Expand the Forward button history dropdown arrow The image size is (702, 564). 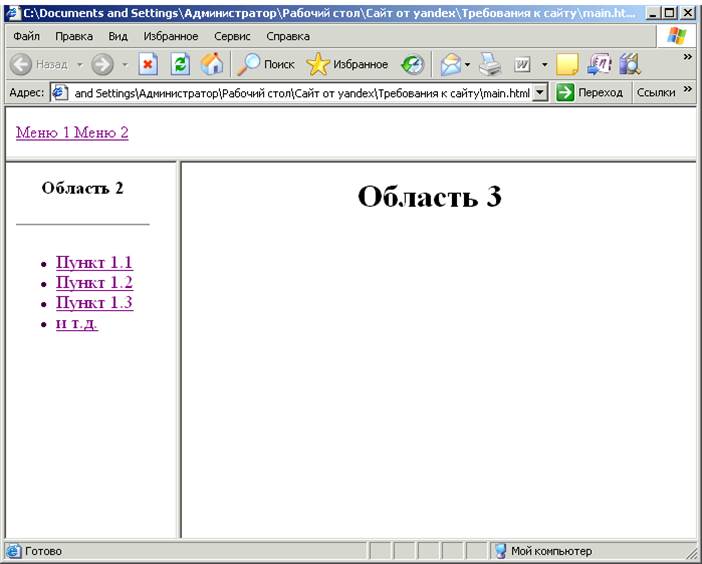pos(125,64)
